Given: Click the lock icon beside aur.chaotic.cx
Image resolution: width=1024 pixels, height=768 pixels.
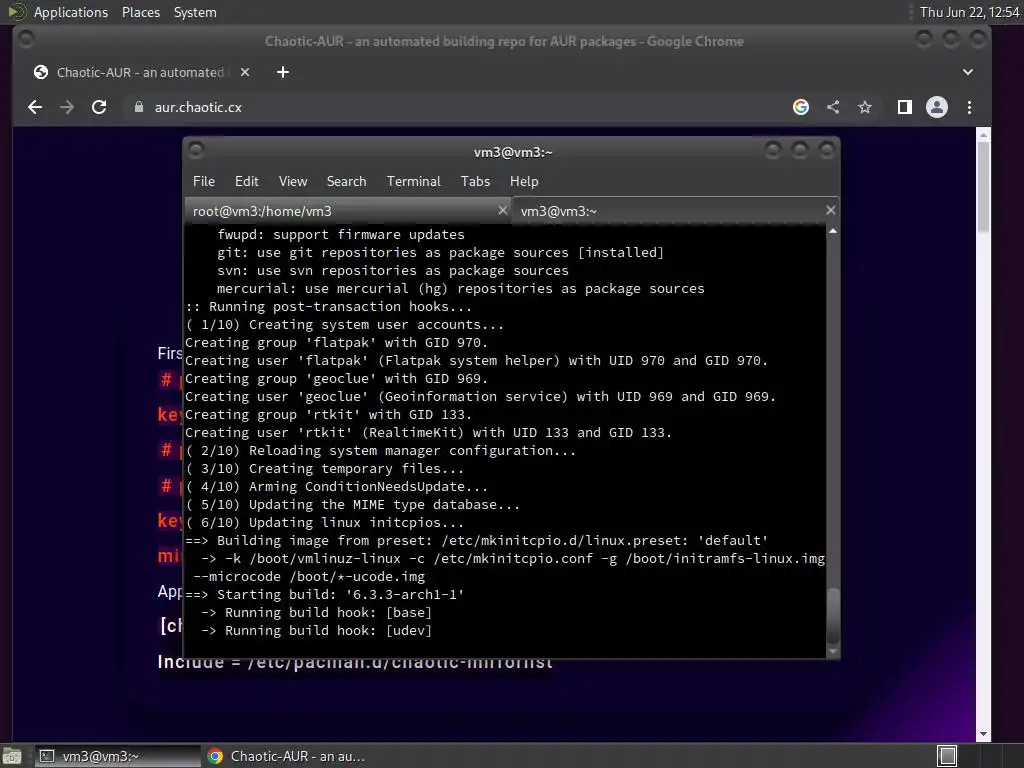Looking at the screenshot, I should pos(138,107).
